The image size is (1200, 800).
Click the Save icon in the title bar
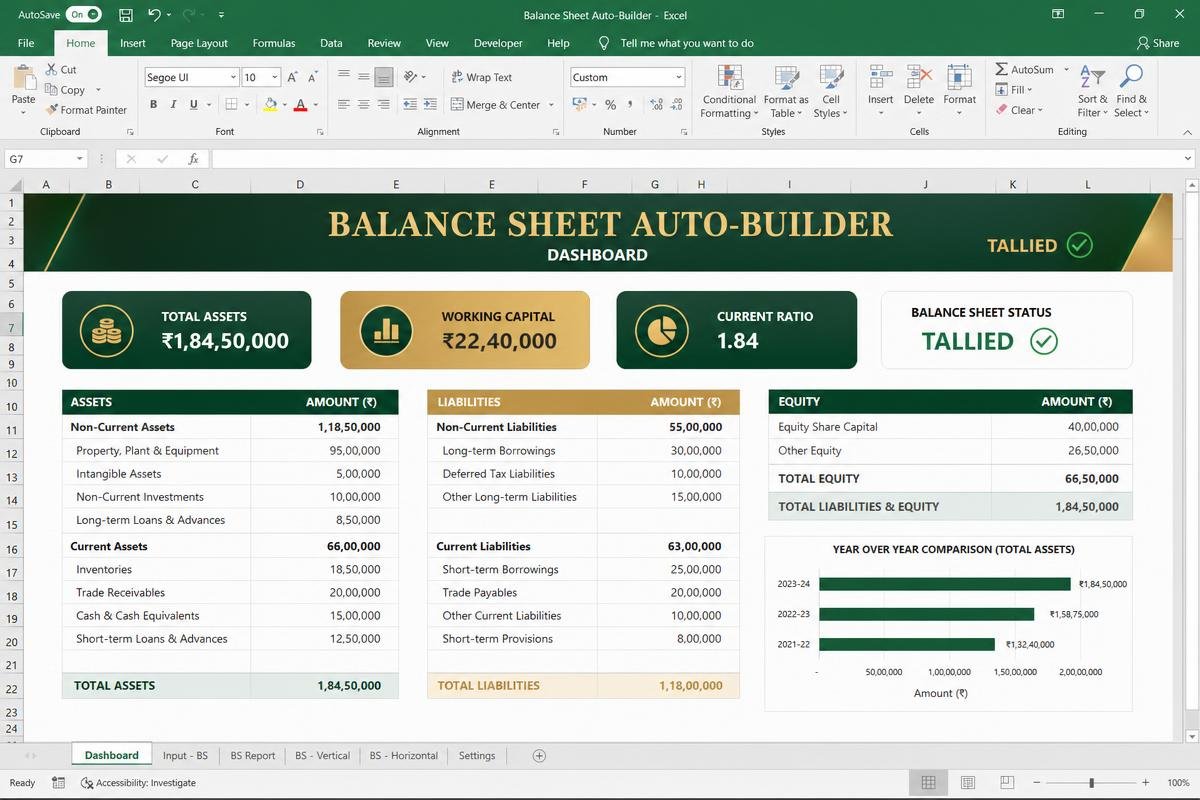point(125,15)
